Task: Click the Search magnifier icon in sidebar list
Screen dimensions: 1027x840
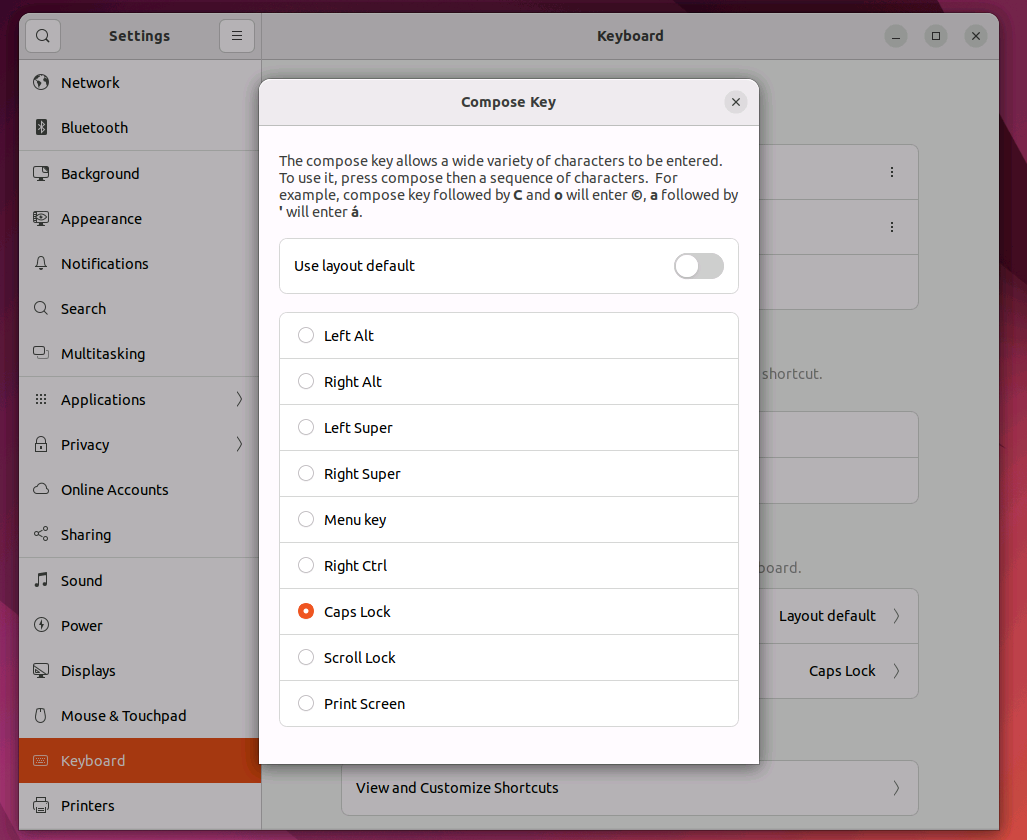Action: coord(41,308)
